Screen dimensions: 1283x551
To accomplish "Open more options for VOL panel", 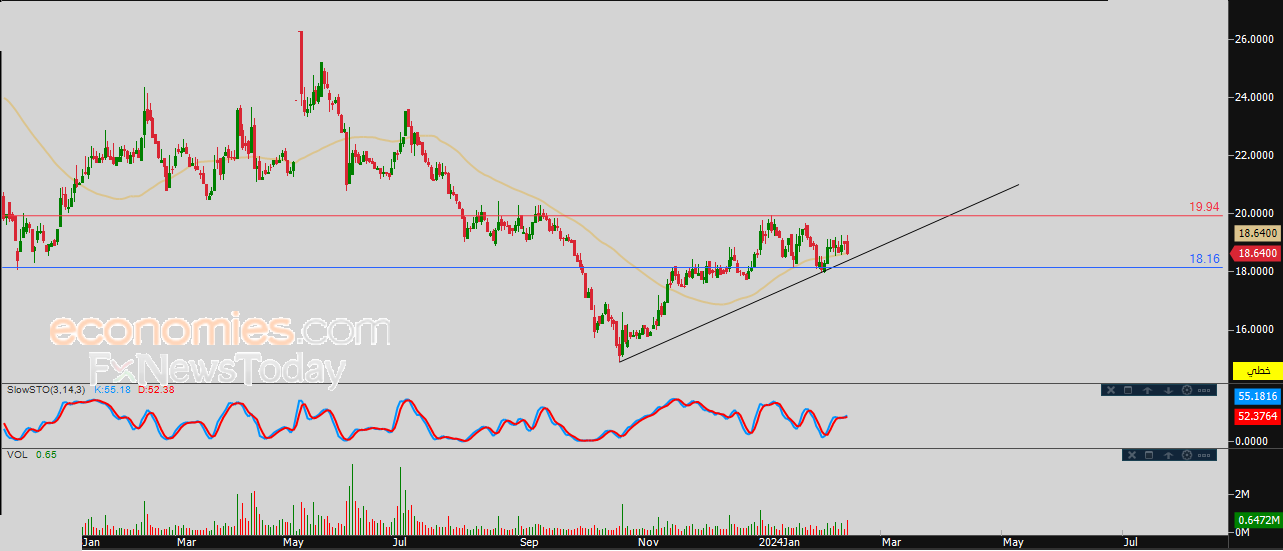I will tap(1204, 455).
